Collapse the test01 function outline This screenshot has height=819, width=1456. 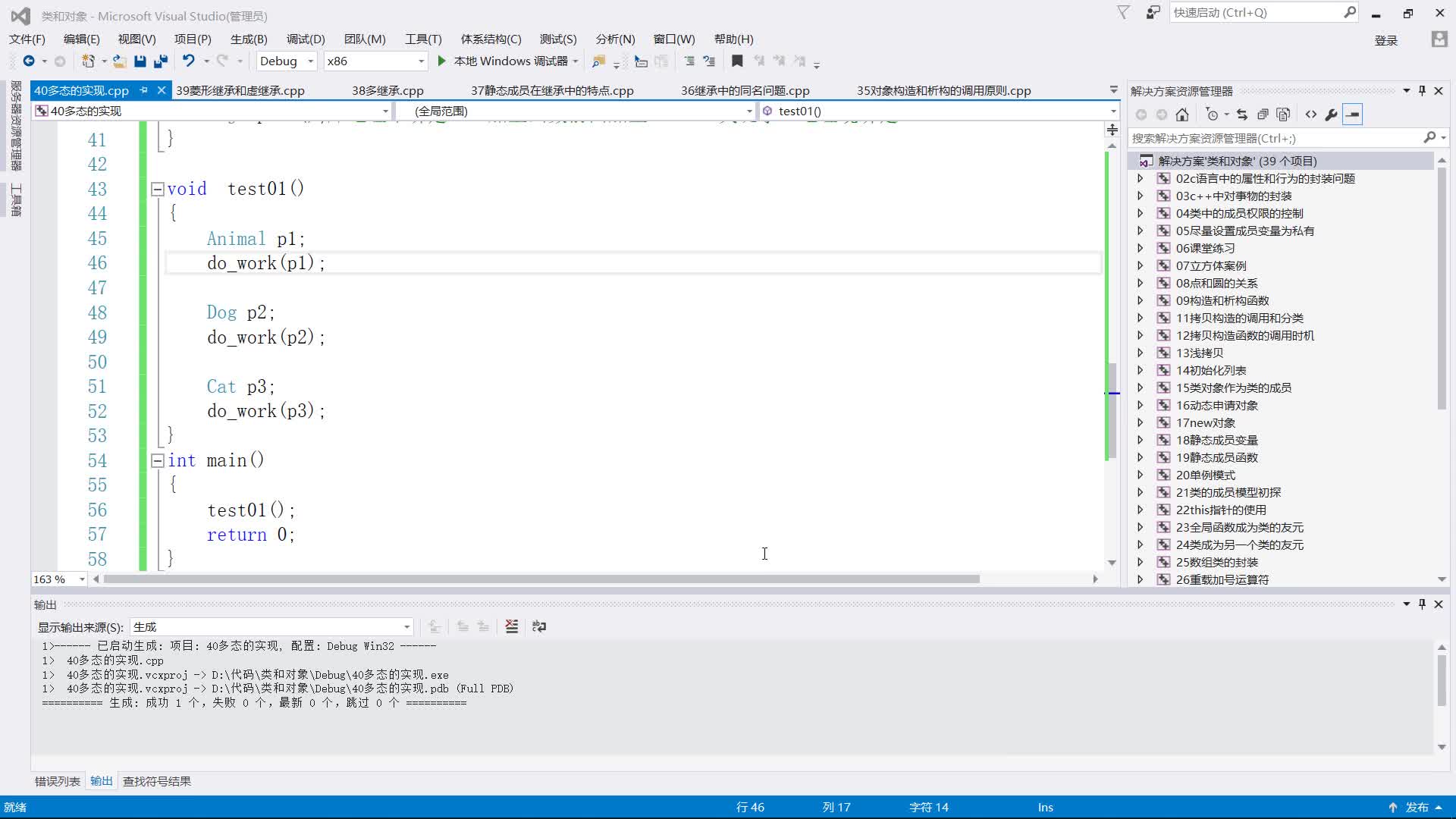point(158,189)
